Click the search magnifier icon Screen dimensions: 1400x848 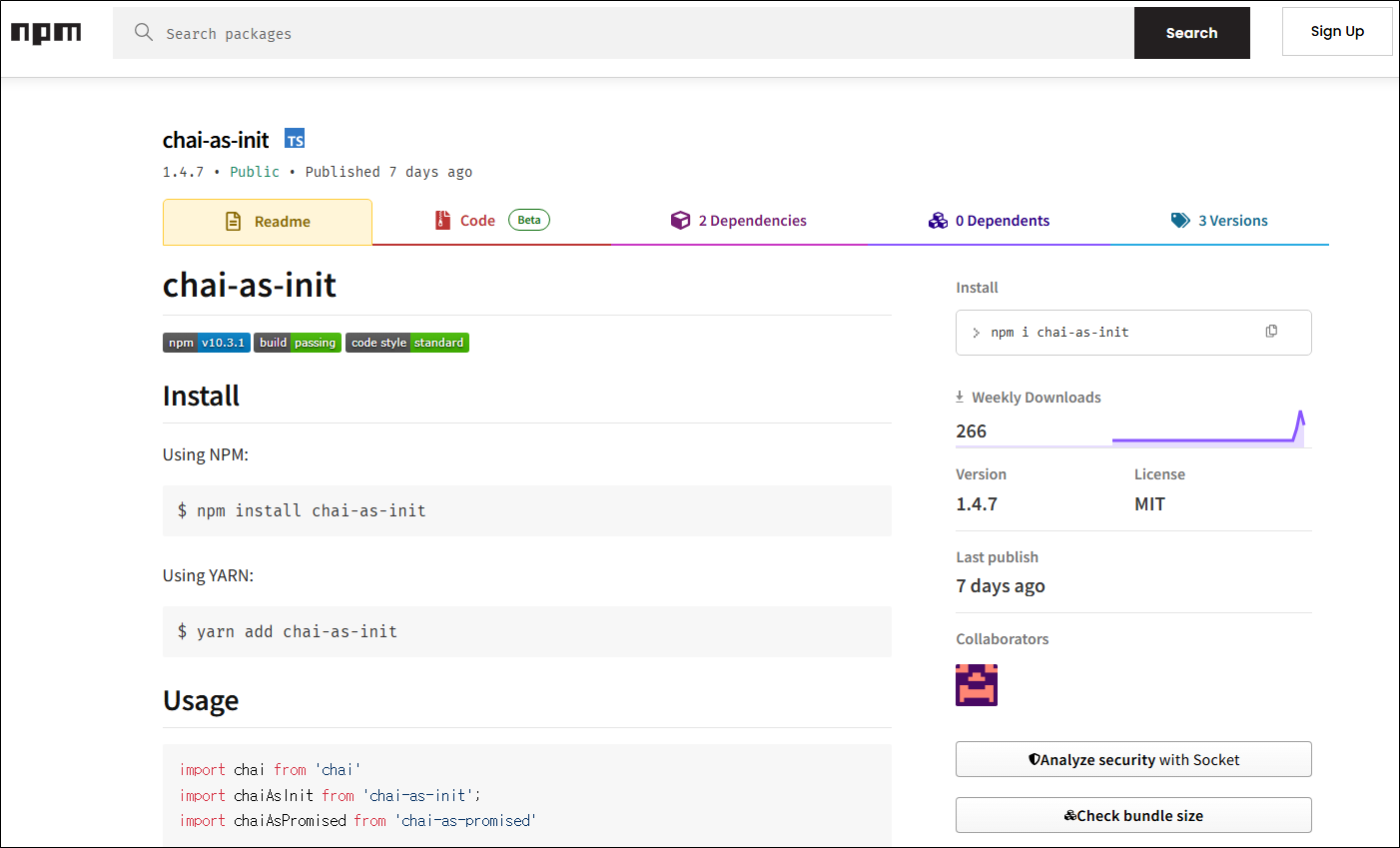coord(144,32)
